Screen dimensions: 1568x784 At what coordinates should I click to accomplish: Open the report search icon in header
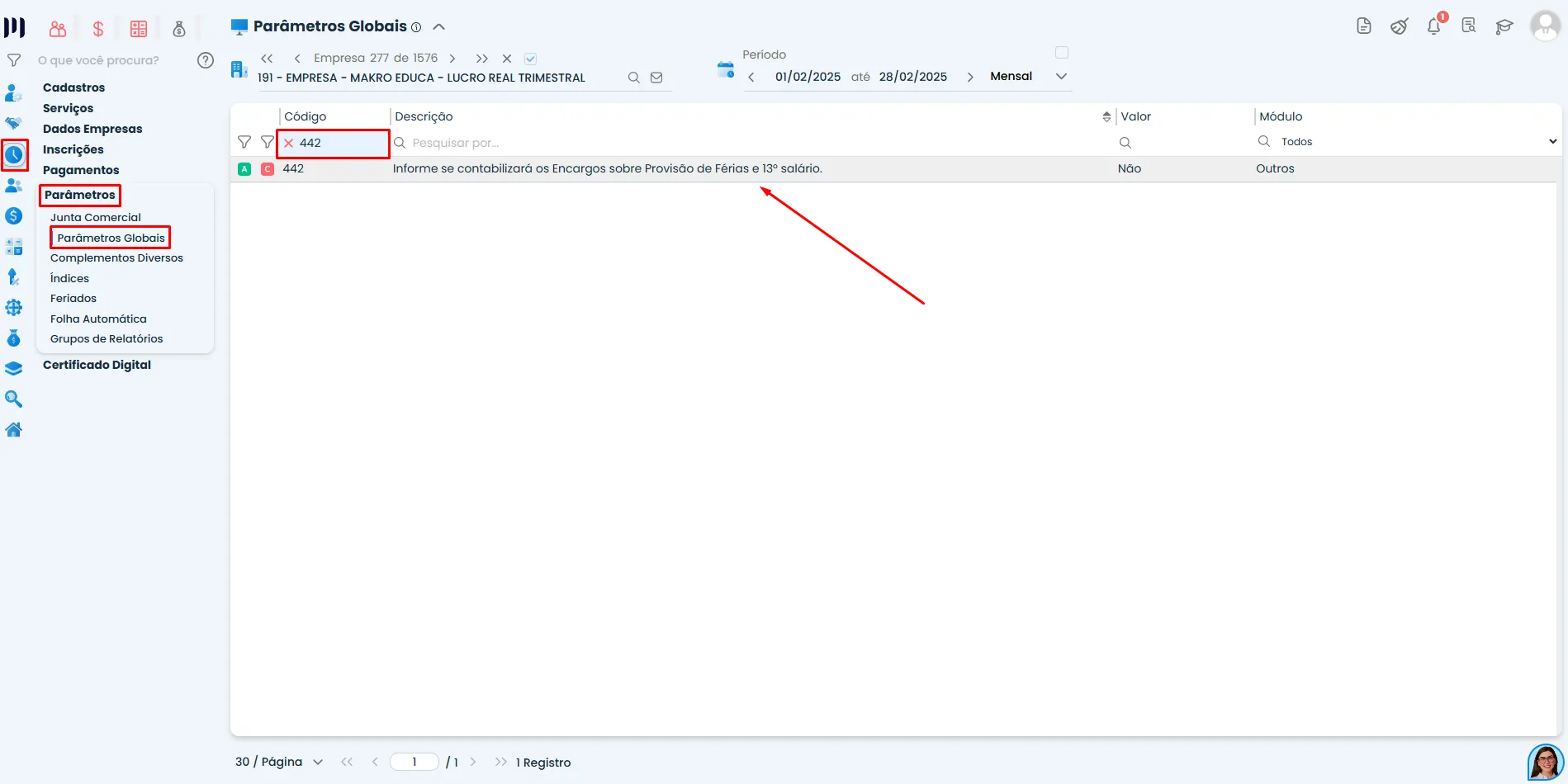(1469, 26)
